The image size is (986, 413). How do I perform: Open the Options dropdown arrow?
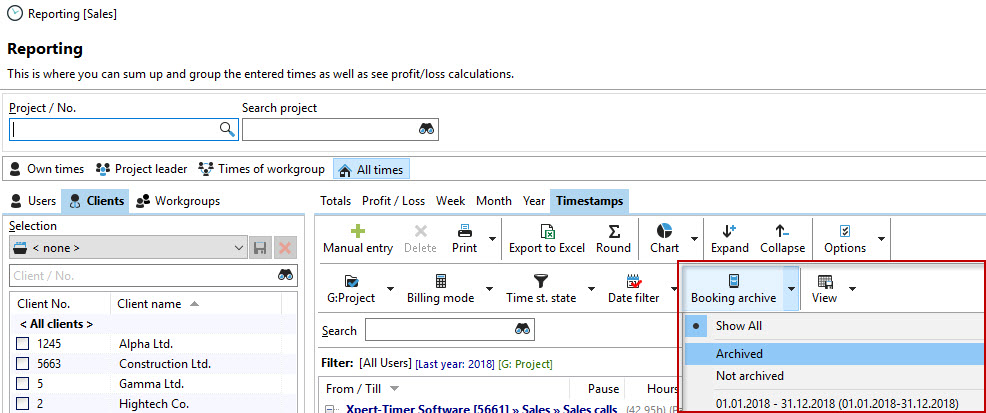click(x=881, y=239)
